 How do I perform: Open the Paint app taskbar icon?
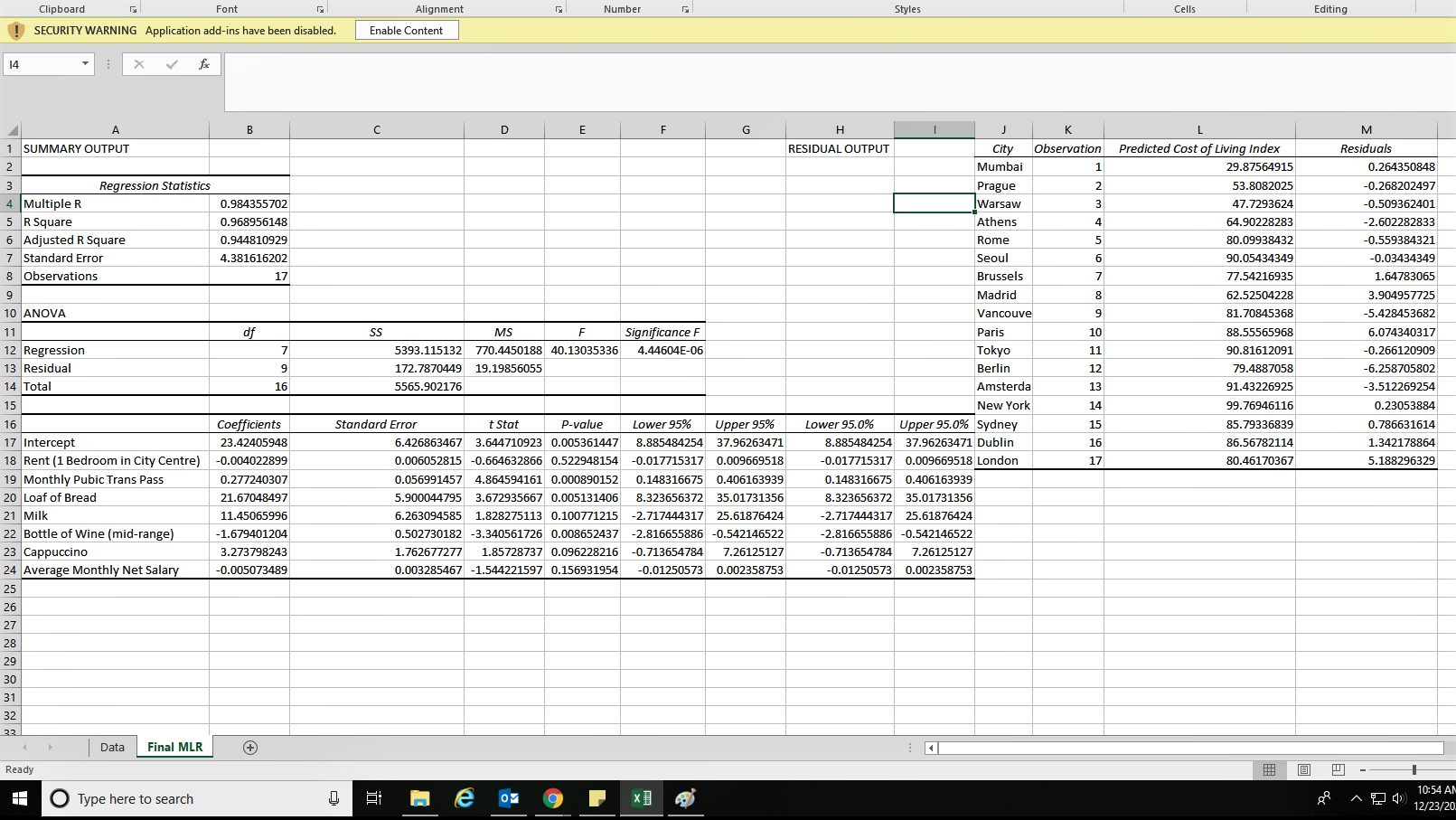[686, 798]
